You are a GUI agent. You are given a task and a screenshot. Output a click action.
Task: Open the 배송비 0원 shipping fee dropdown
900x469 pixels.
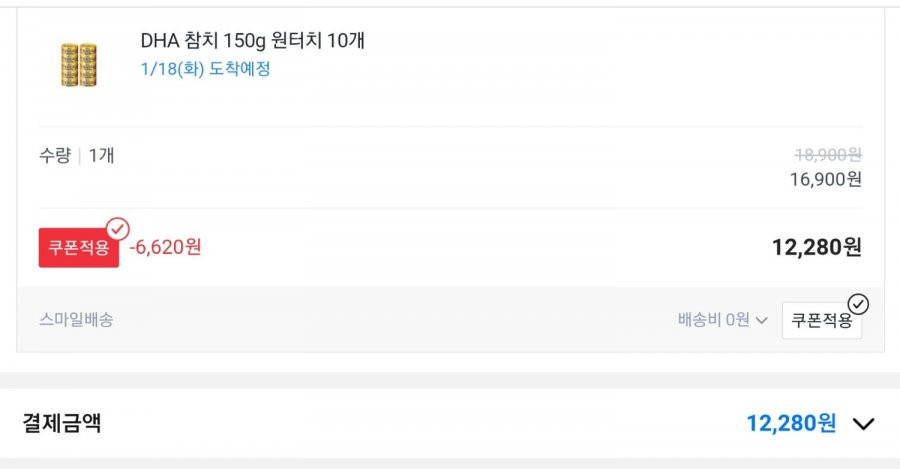tap(722, 320)
